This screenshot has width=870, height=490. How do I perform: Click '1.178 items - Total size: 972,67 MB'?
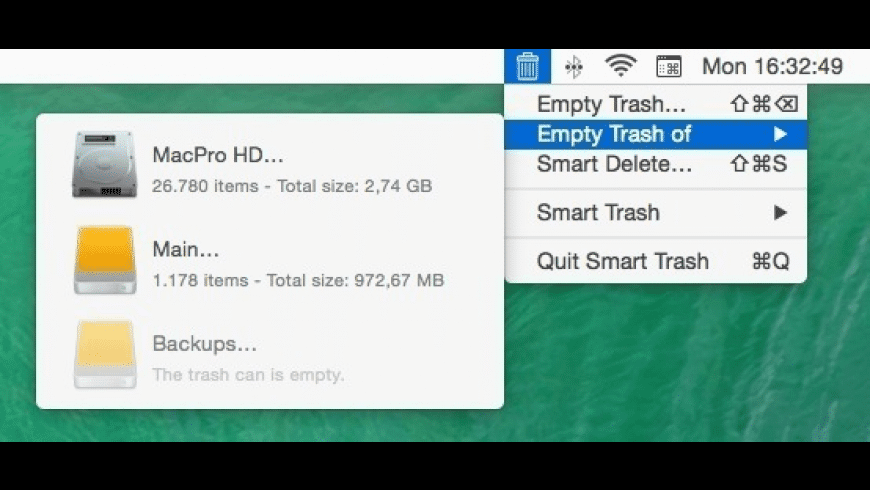click(x=298, y=280)
